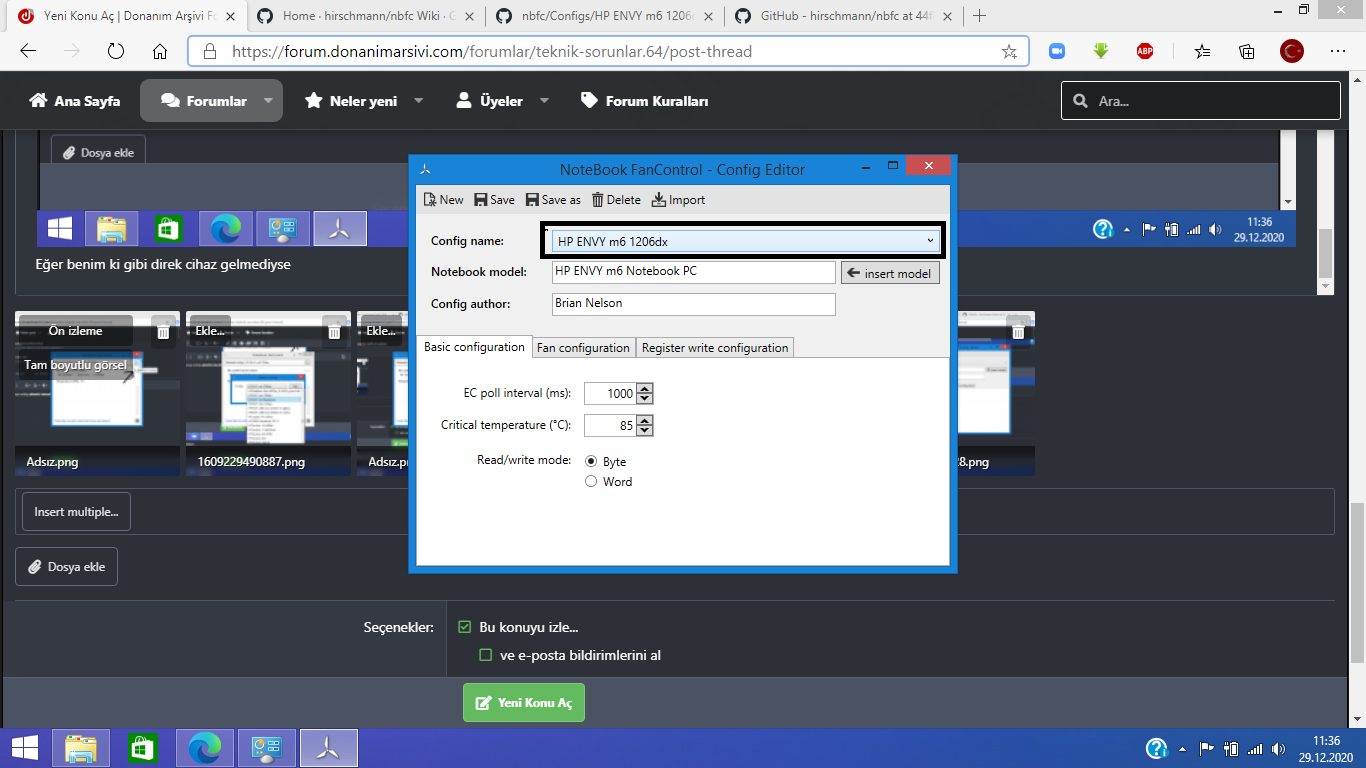Viewport: 1366px width, 768px height.
Task: Open the 1609229490887.png attachment thumbnail
Action: [268, 392]
